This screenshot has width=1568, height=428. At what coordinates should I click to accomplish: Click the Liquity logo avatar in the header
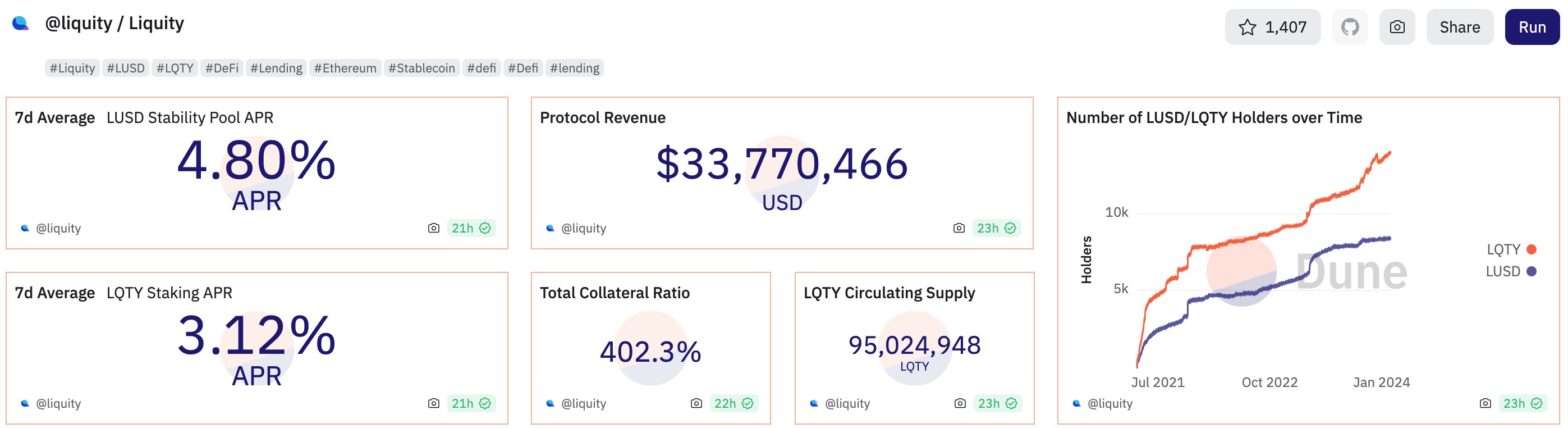[21, 24]
